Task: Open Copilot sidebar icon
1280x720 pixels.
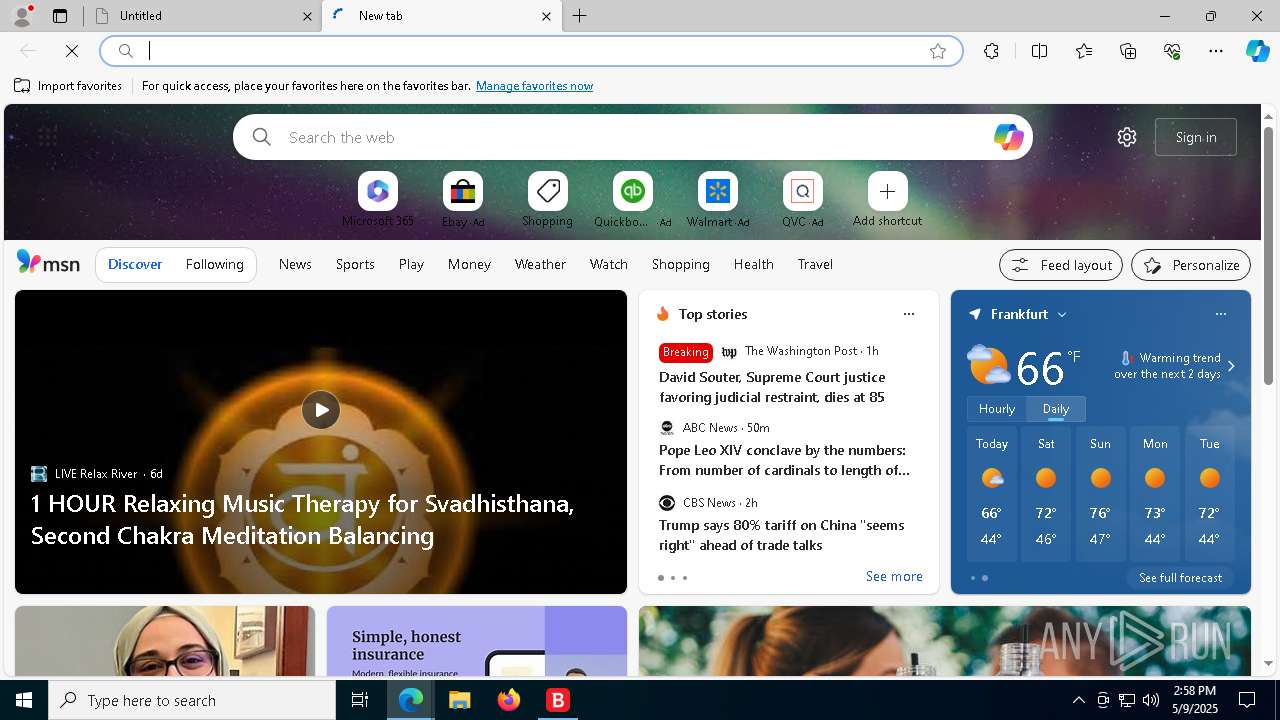Action: pos(1258,51)
